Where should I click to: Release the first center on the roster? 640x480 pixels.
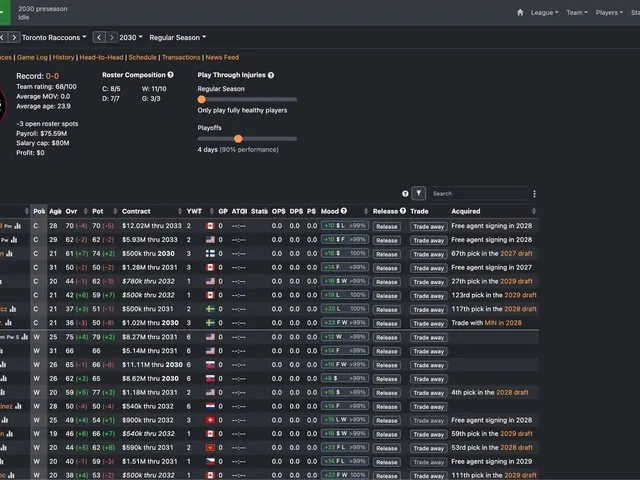point(387,227)
